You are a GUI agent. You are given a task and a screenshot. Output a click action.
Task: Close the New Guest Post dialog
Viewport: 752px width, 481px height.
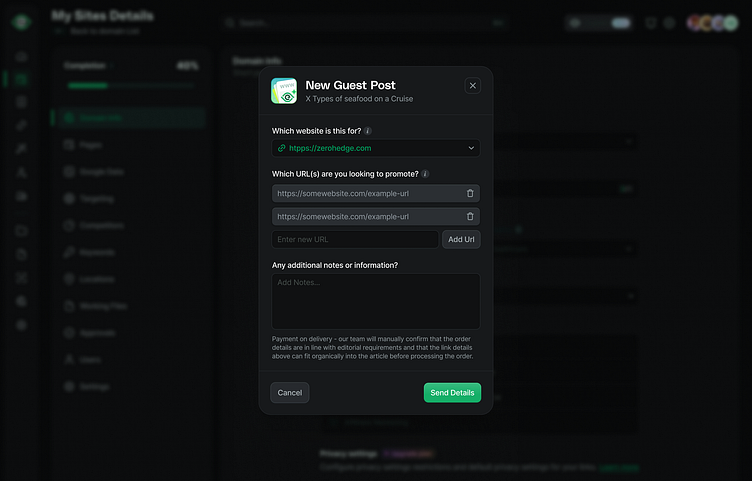[473, 86]
